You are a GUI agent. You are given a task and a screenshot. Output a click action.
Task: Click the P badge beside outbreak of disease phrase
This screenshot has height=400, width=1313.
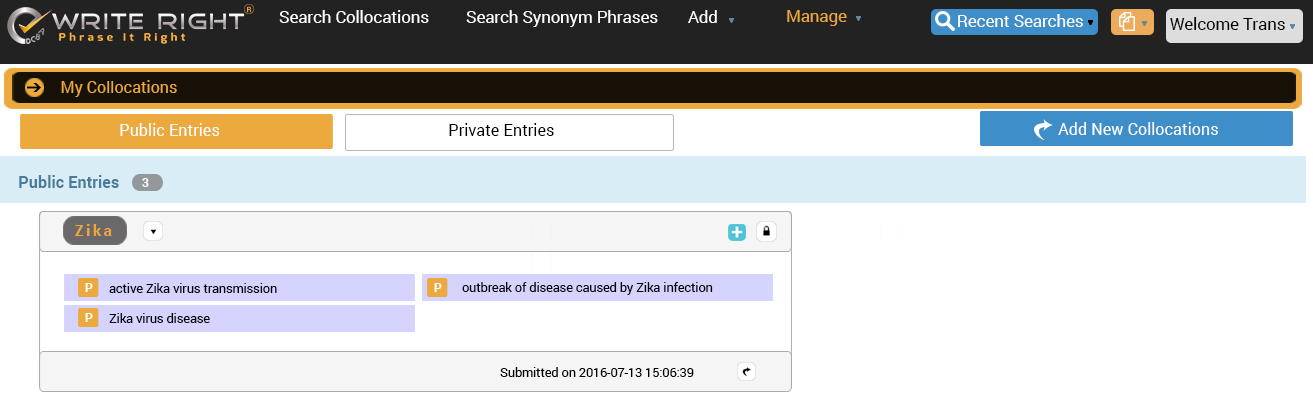click(x=437, y=288)
